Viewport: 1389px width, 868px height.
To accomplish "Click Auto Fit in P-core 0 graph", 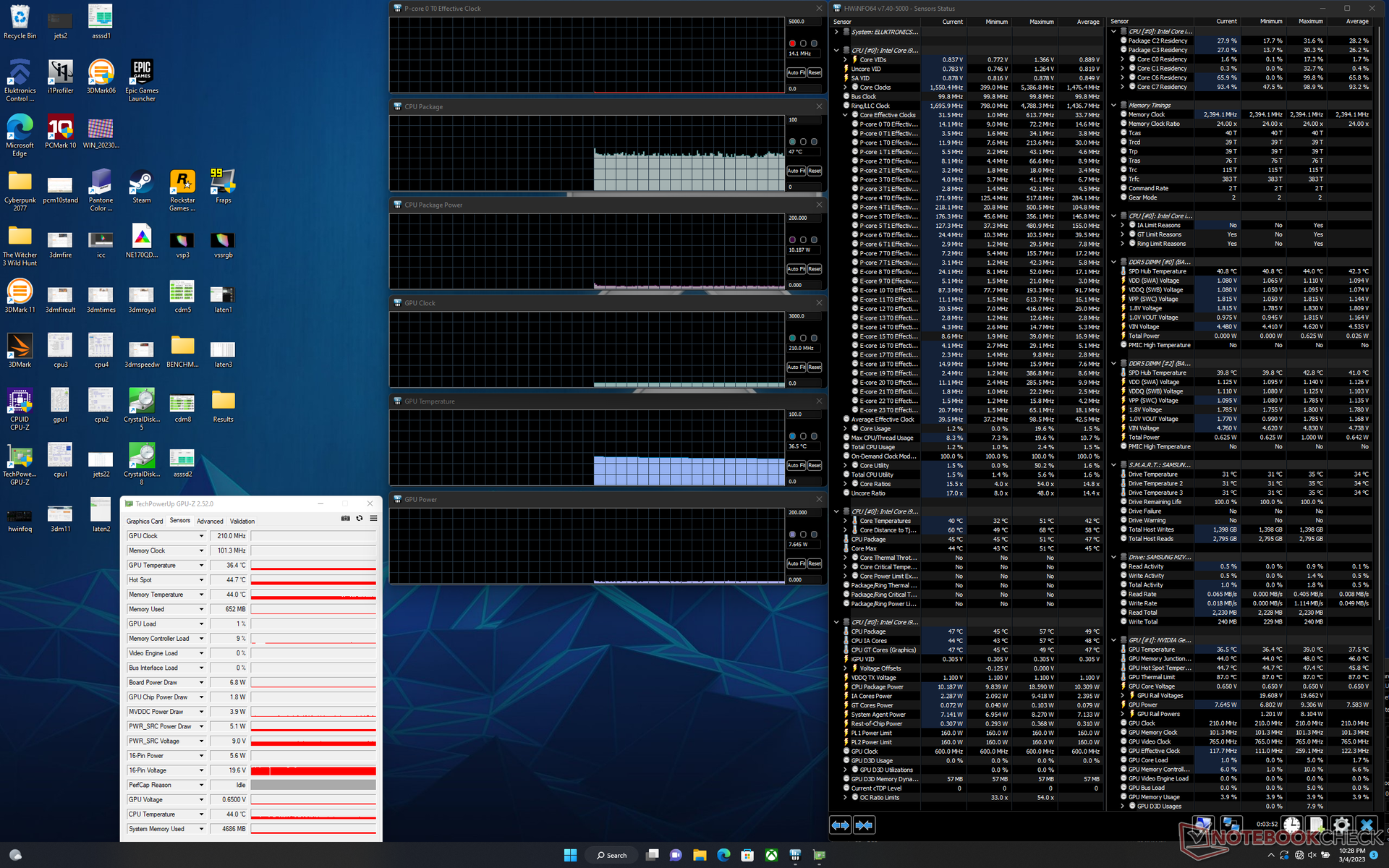I will pyautogui.click(x=796, y=72).
